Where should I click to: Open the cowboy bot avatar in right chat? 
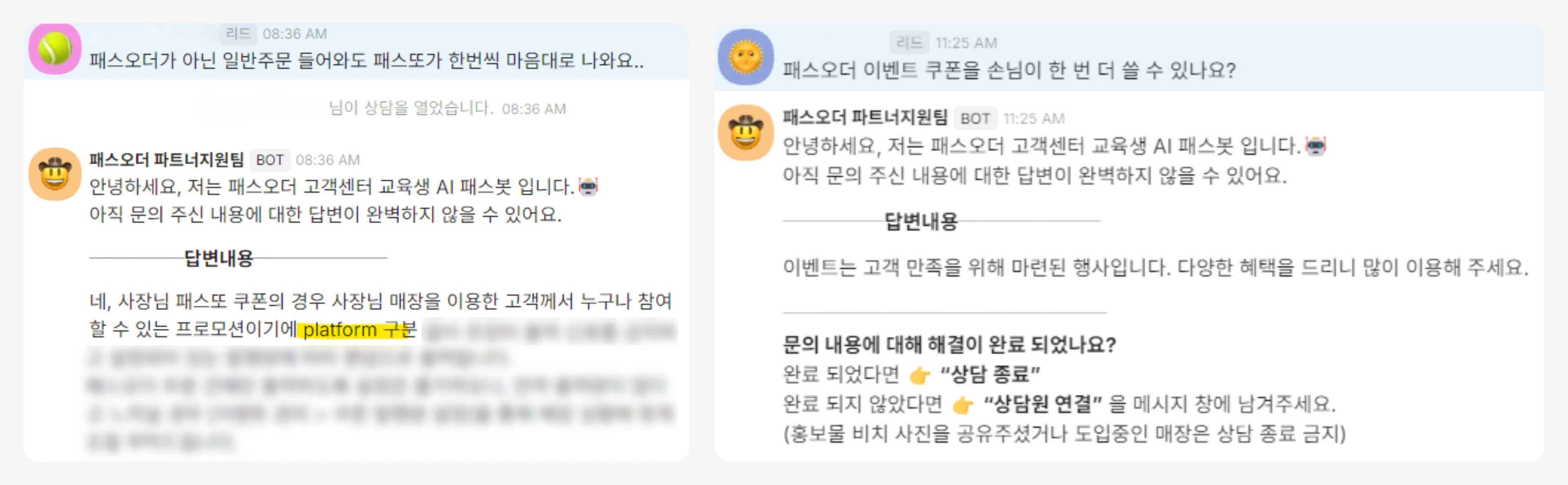click(746, 132)
